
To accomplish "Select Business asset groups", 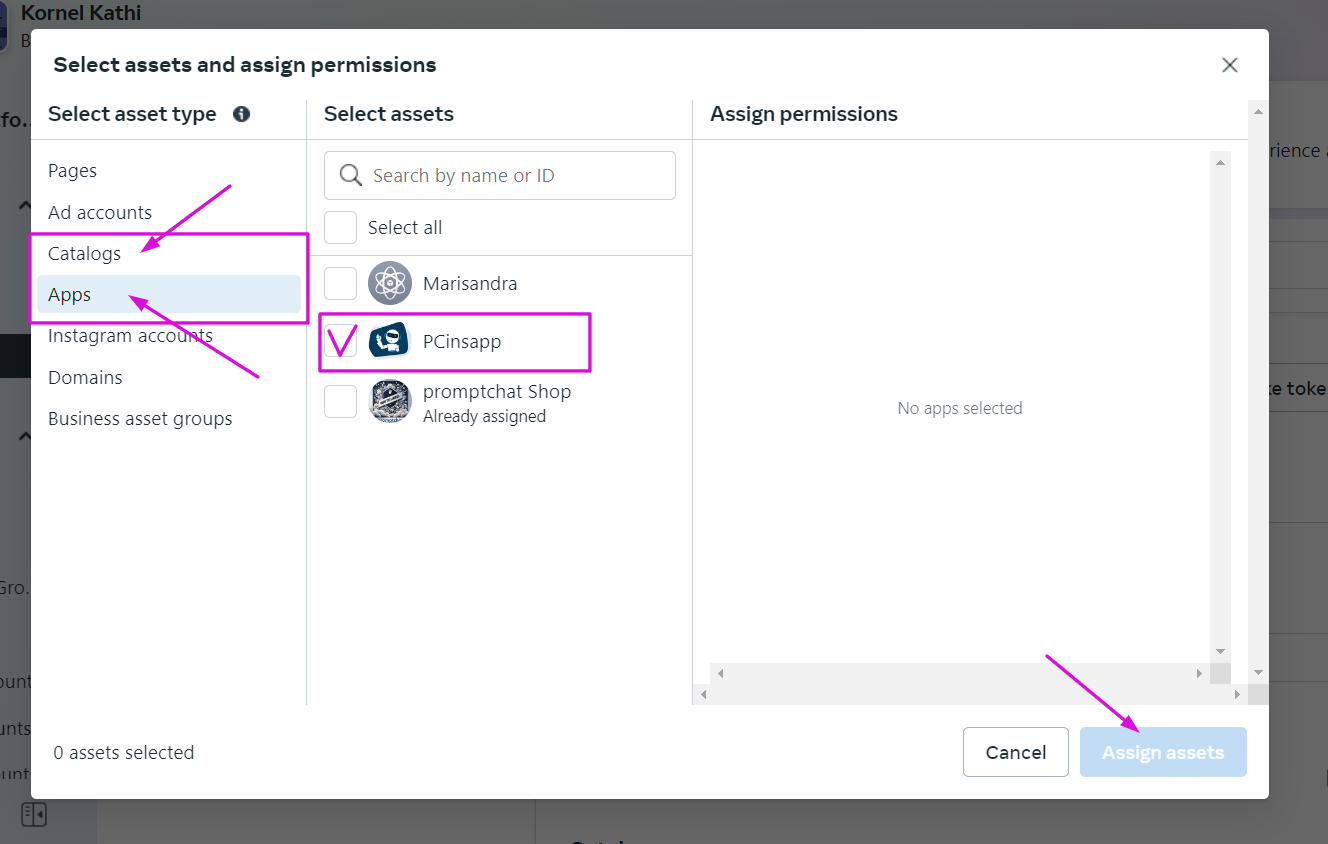I will [x=140, y=419].
